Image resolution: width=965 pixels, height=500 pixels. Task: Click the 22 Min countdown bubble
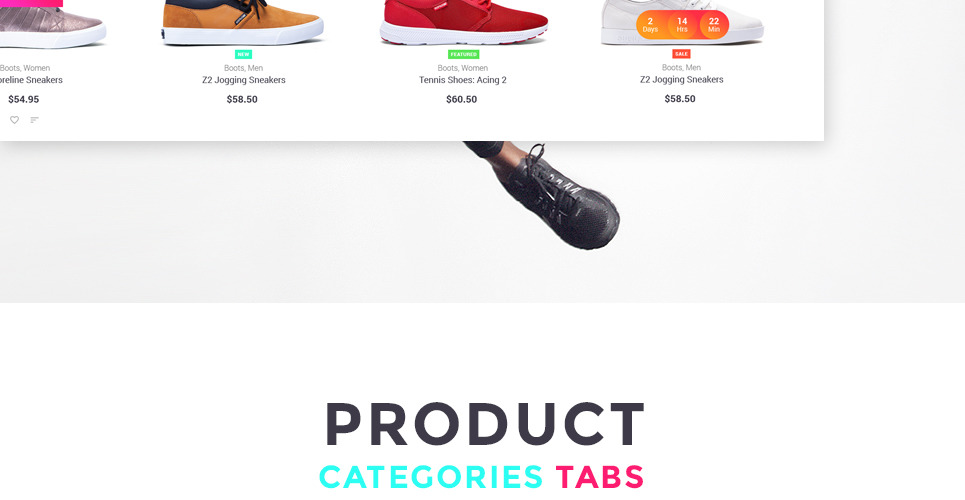pos(714,25)
